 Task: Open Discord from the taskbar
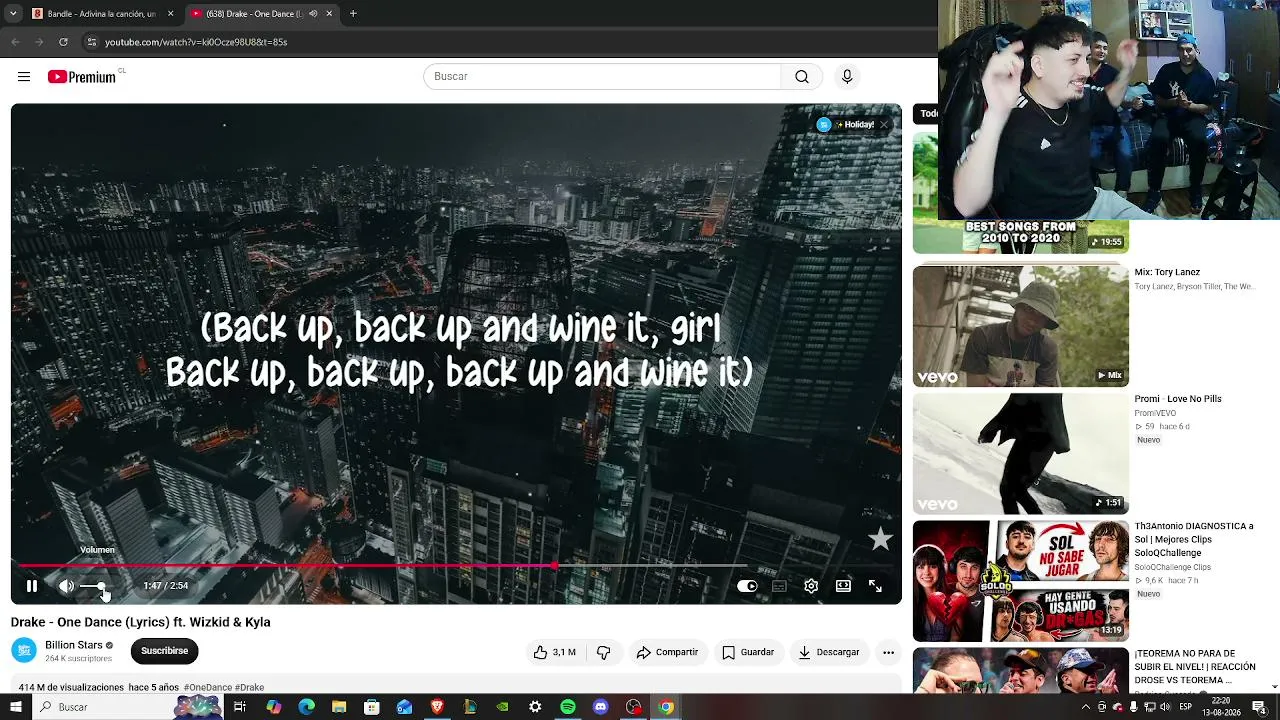click(x=600, y=707)
